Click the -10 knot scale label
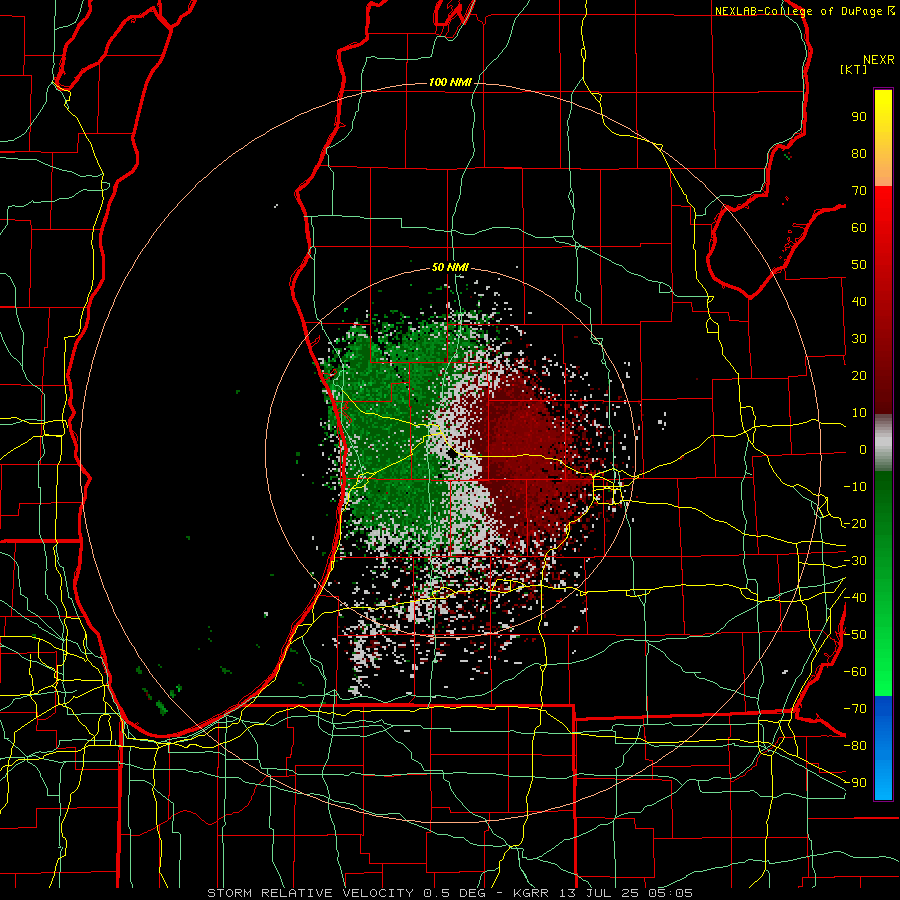 point(855,487)
